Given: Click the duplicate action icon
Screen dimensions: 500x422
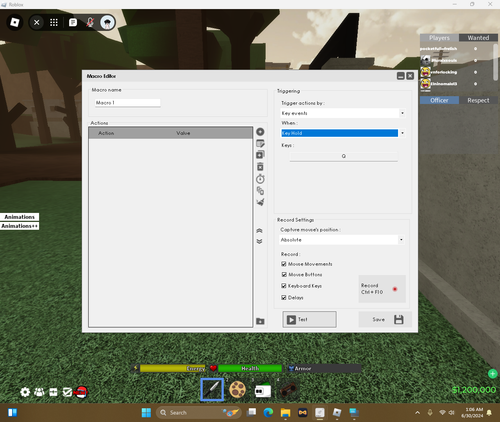Looking at the screenshot, I should pyautogui.click(x=260, y=155).
